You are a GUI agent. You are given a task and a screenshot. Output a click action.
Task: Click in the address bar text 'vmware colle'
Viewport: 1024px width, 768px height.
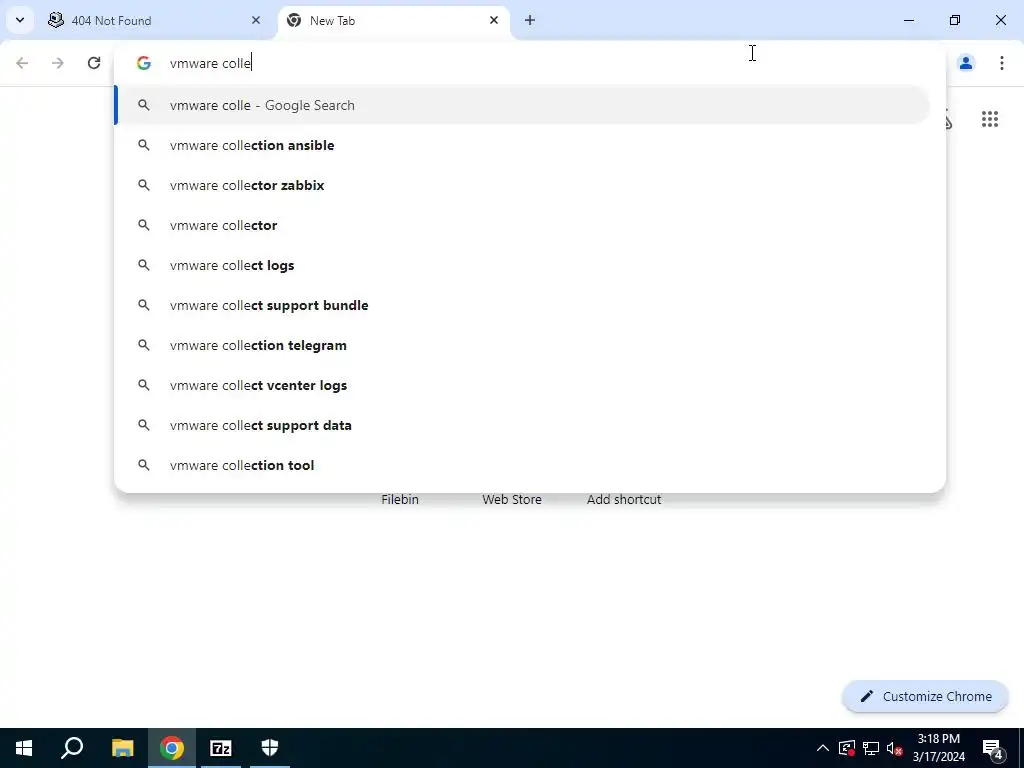coord(210,63)
